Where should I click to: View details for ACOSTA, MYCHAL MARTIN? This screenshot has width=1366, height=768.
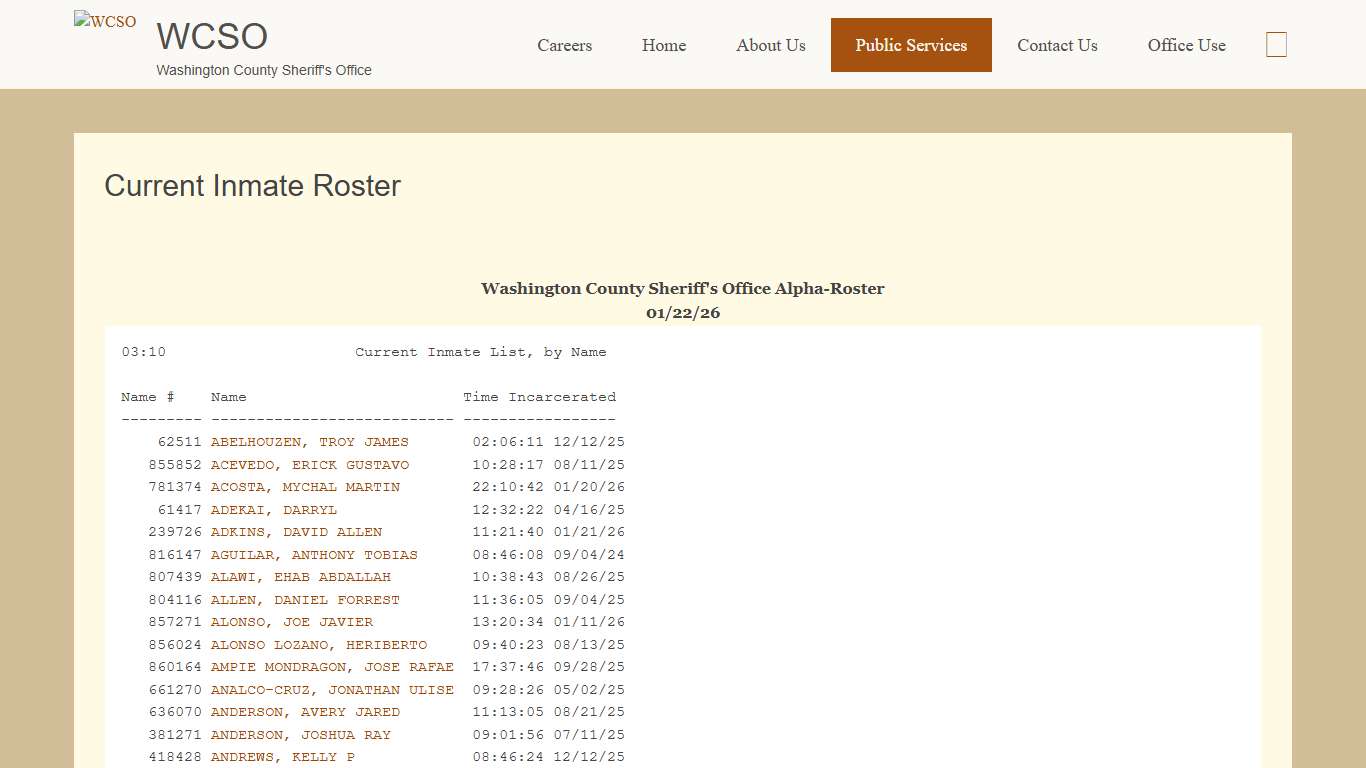coord(305,487)
